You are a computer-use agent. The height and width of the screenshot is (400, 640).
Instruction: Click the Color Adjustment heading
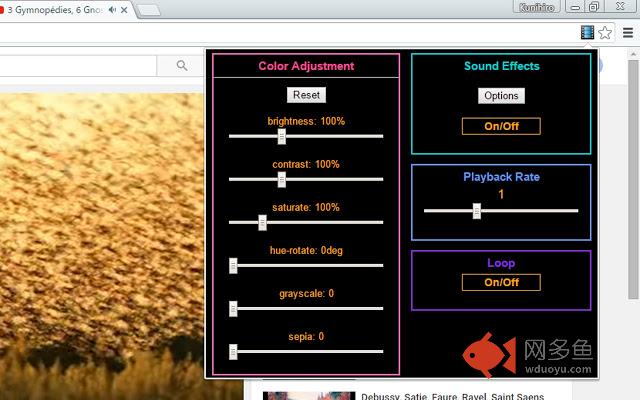(306, 66)
